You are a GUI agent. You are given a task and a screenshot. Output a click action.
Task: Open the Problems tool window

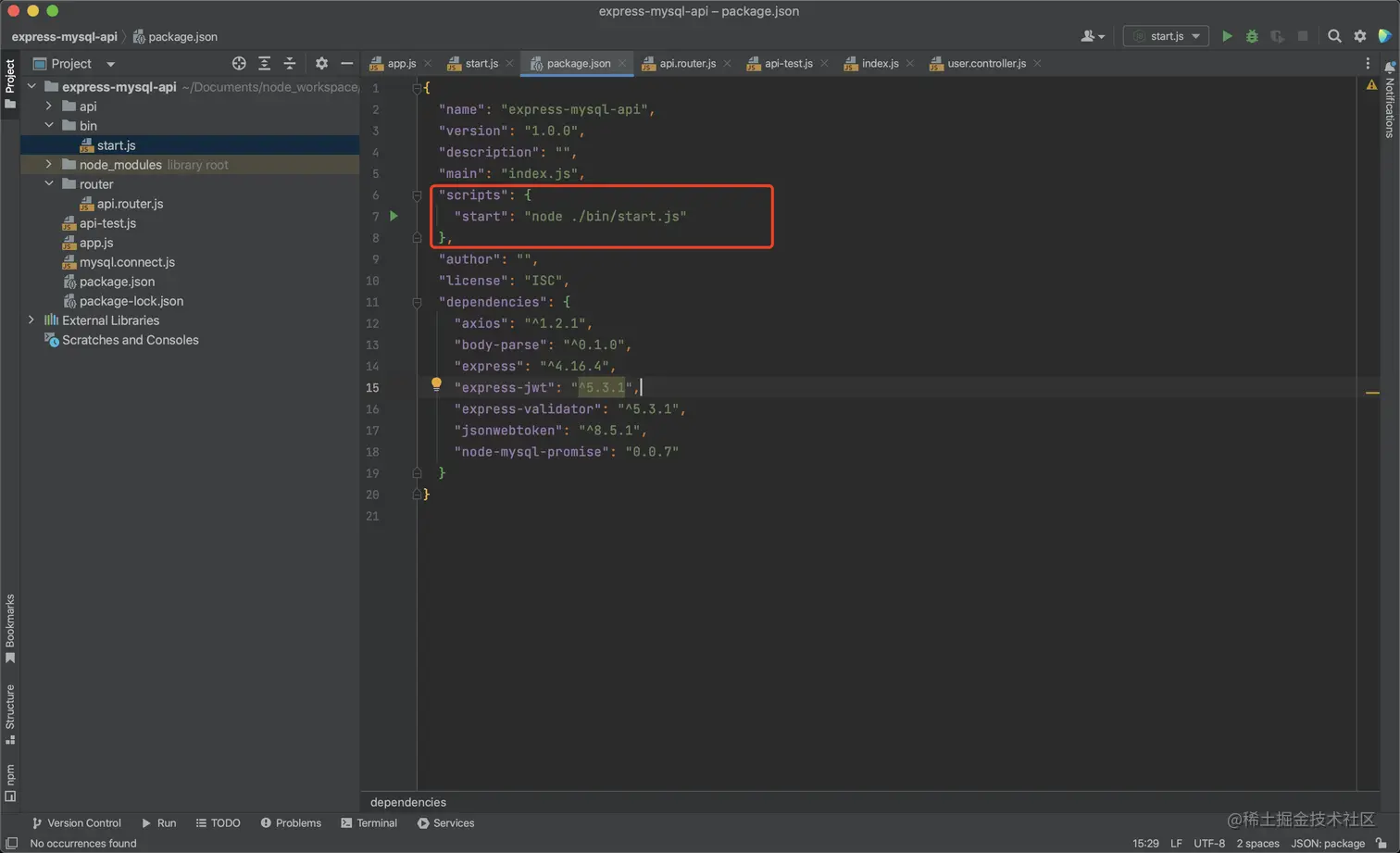[291, 822]
